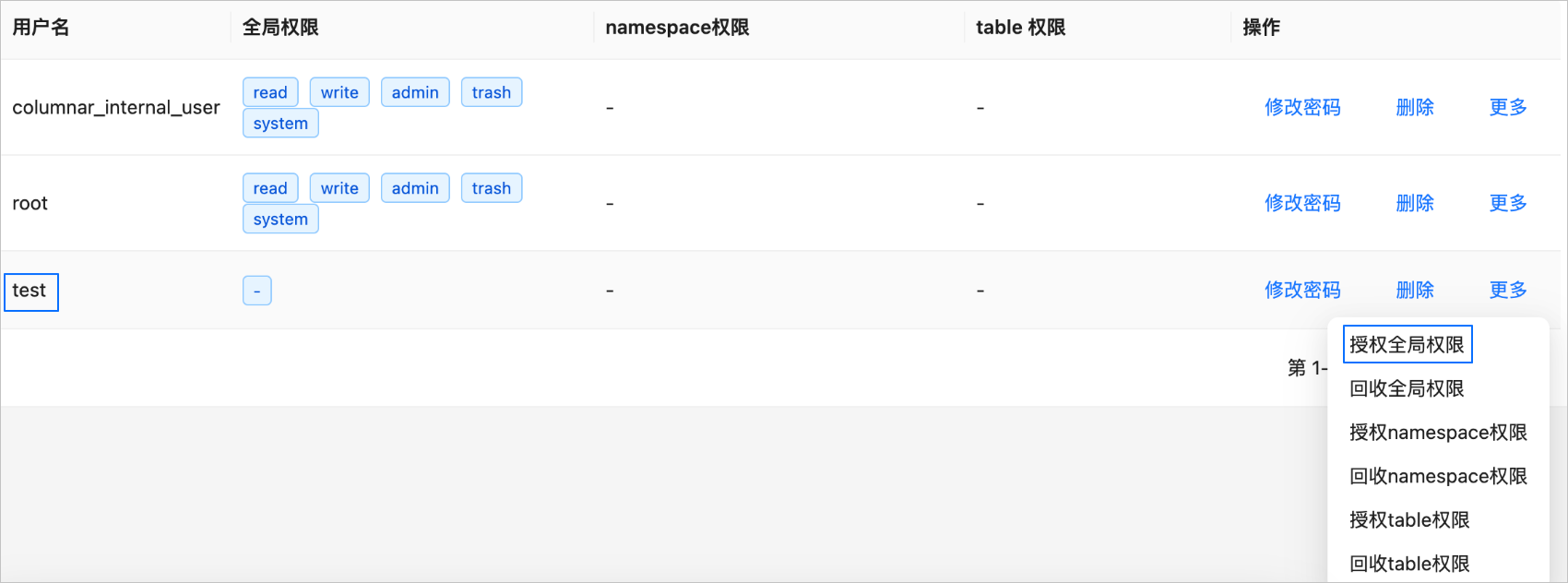
Task: Click the 全局权限 column header
Action: click(x=280, y=28)
